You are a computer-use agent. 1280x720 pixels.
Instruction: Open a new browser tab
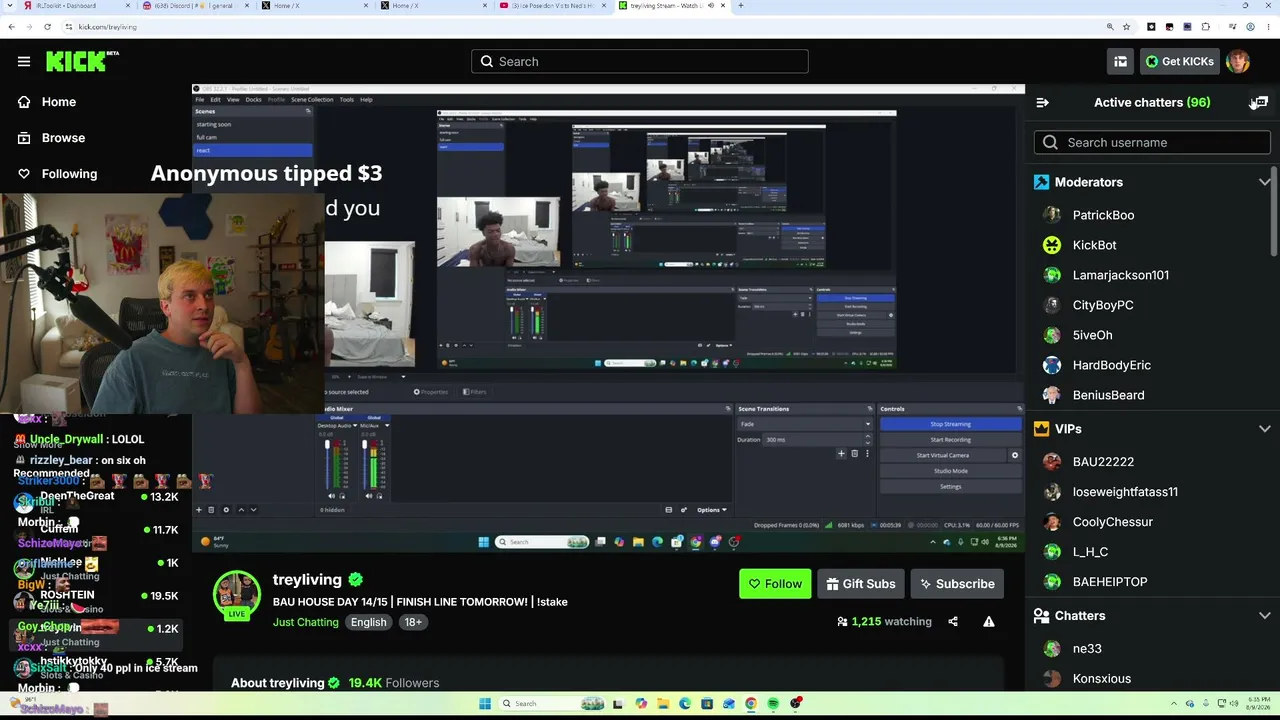pos(740,6)
